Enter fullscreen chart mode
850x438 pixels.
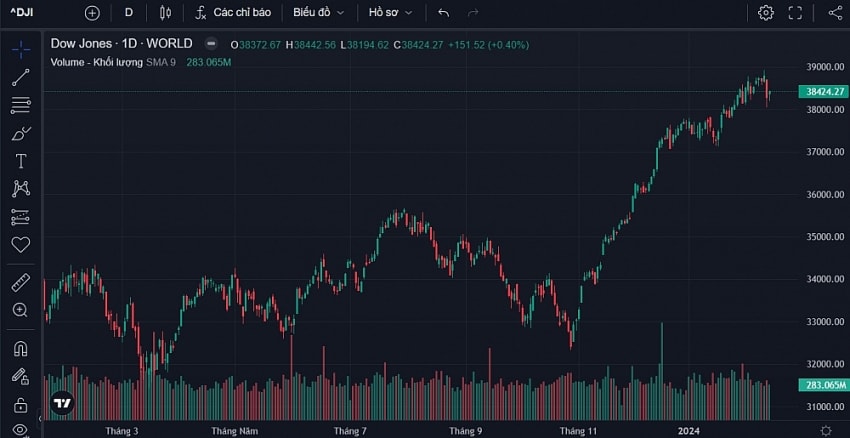[795, 12]
